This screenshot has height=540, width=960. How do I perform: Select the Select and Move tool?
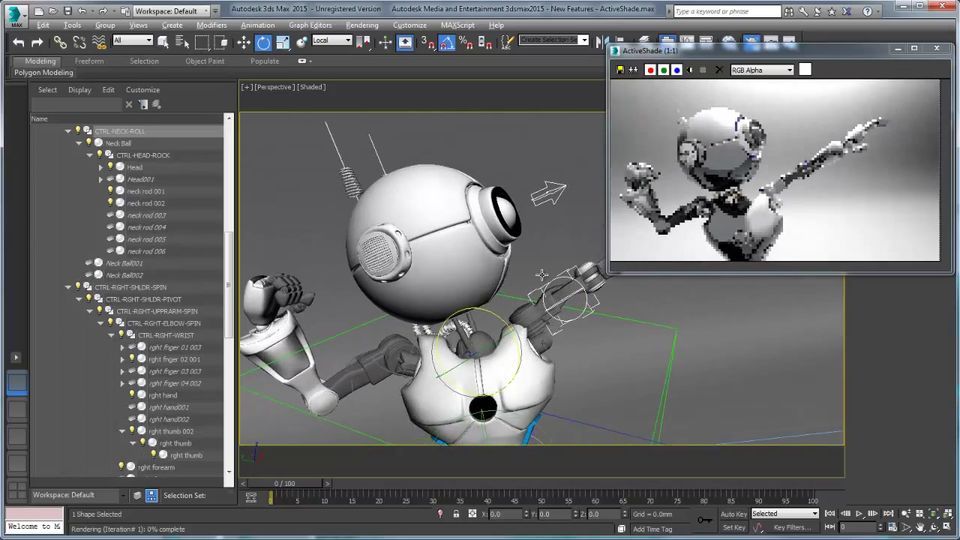[243, 42]
